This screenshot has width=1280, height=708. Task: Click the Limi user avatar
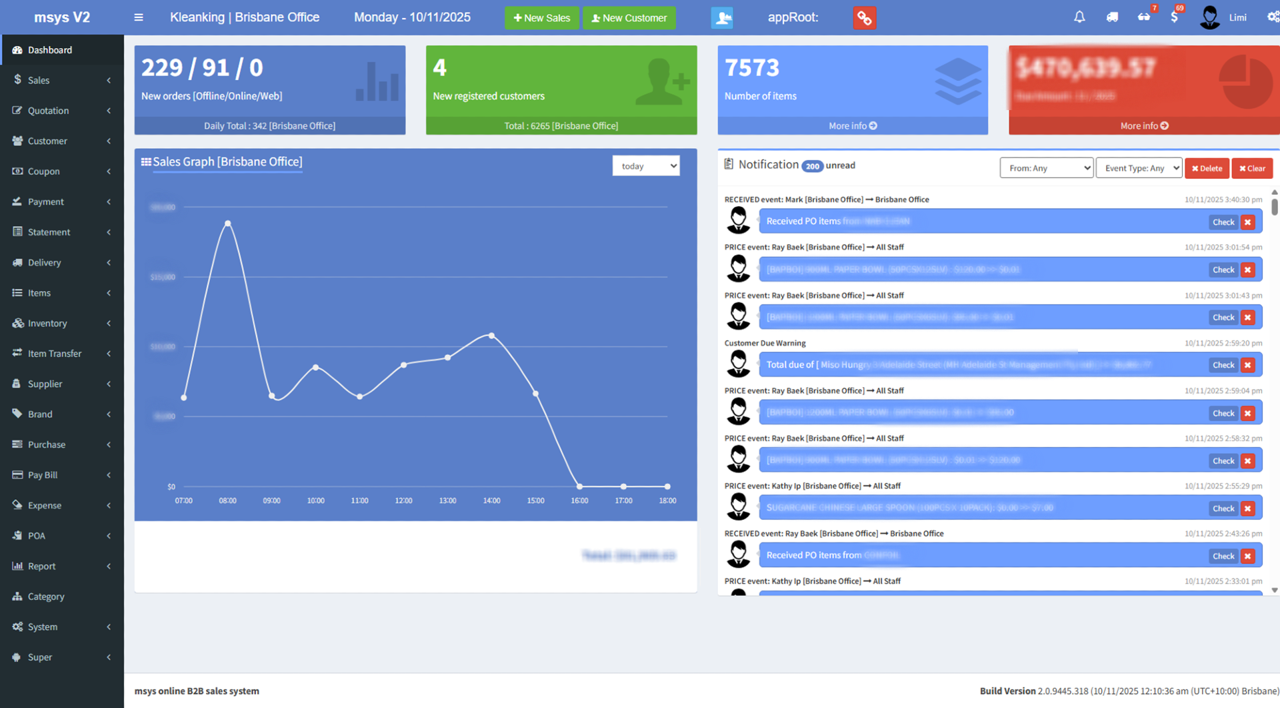click(1210, 17)
